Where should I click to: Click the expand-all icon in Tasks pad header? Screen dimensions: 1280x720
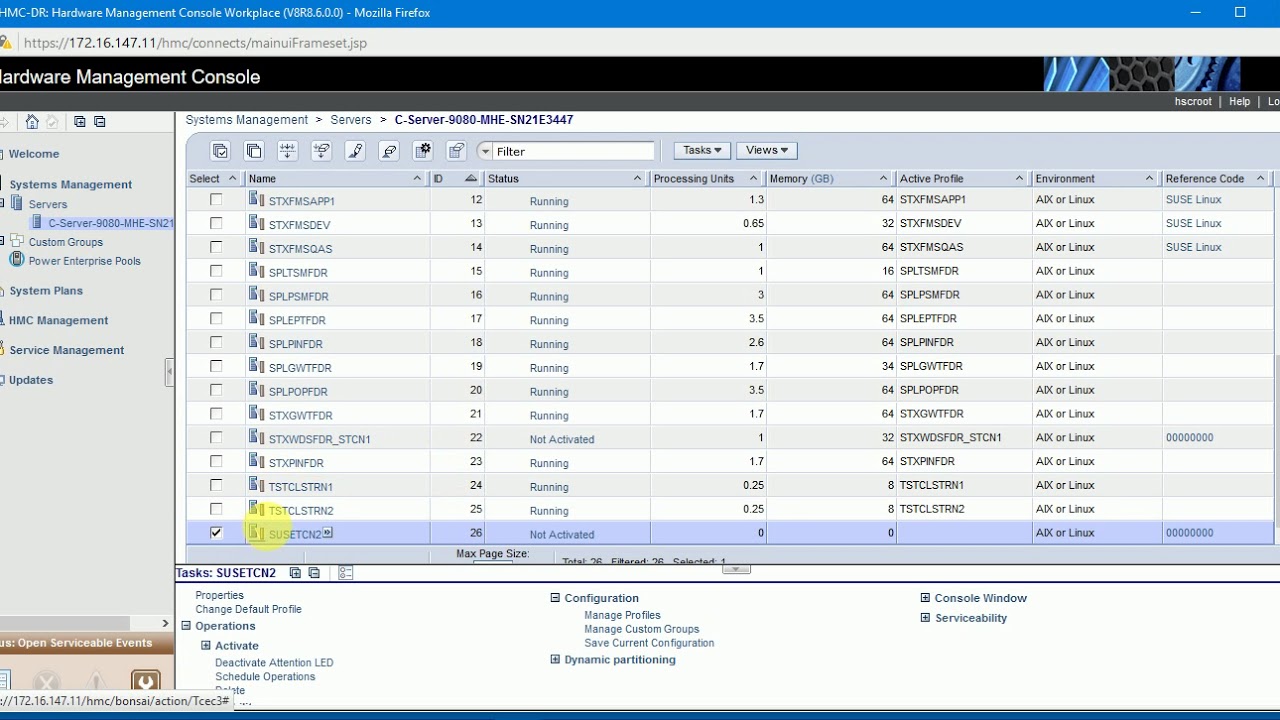click(295, 573)
